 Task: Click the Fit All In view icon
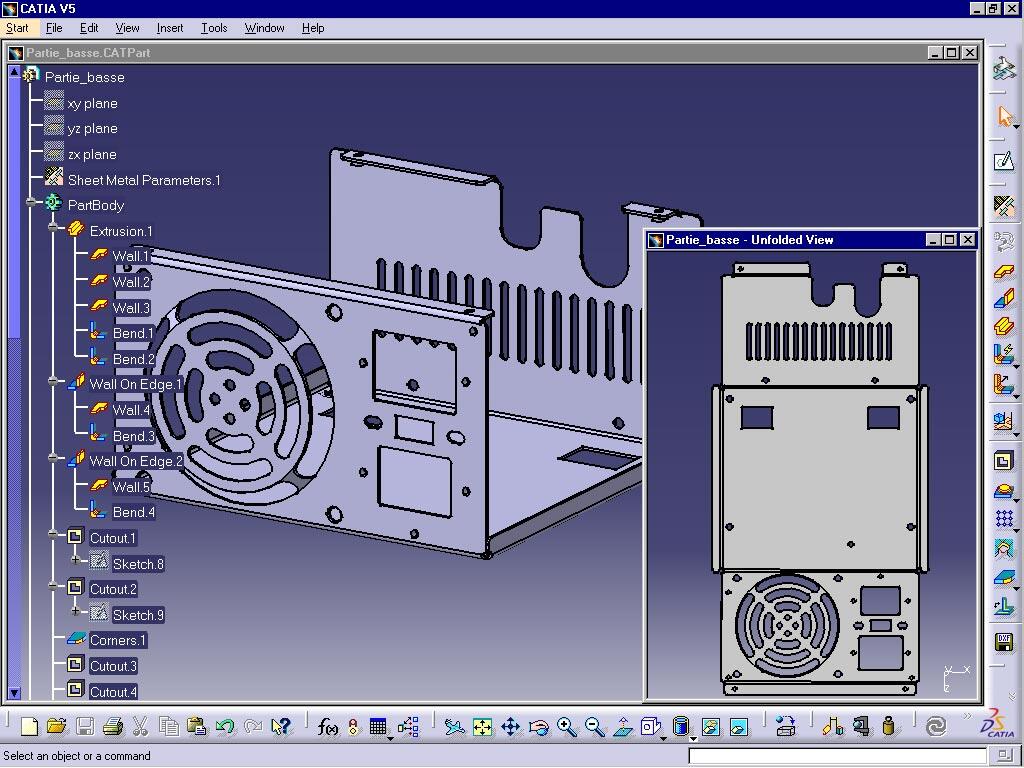click(x=482, y=727)
